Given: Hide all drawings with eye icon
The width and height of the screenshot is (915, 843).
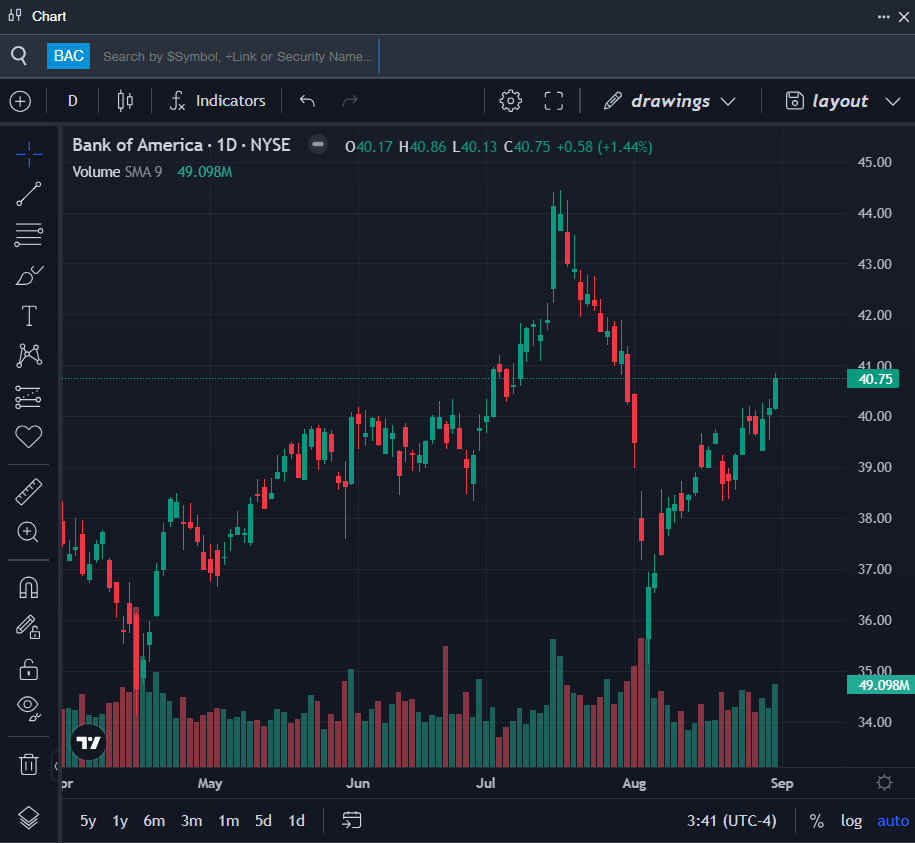Looking at the screenshot, I should point(29,708).
